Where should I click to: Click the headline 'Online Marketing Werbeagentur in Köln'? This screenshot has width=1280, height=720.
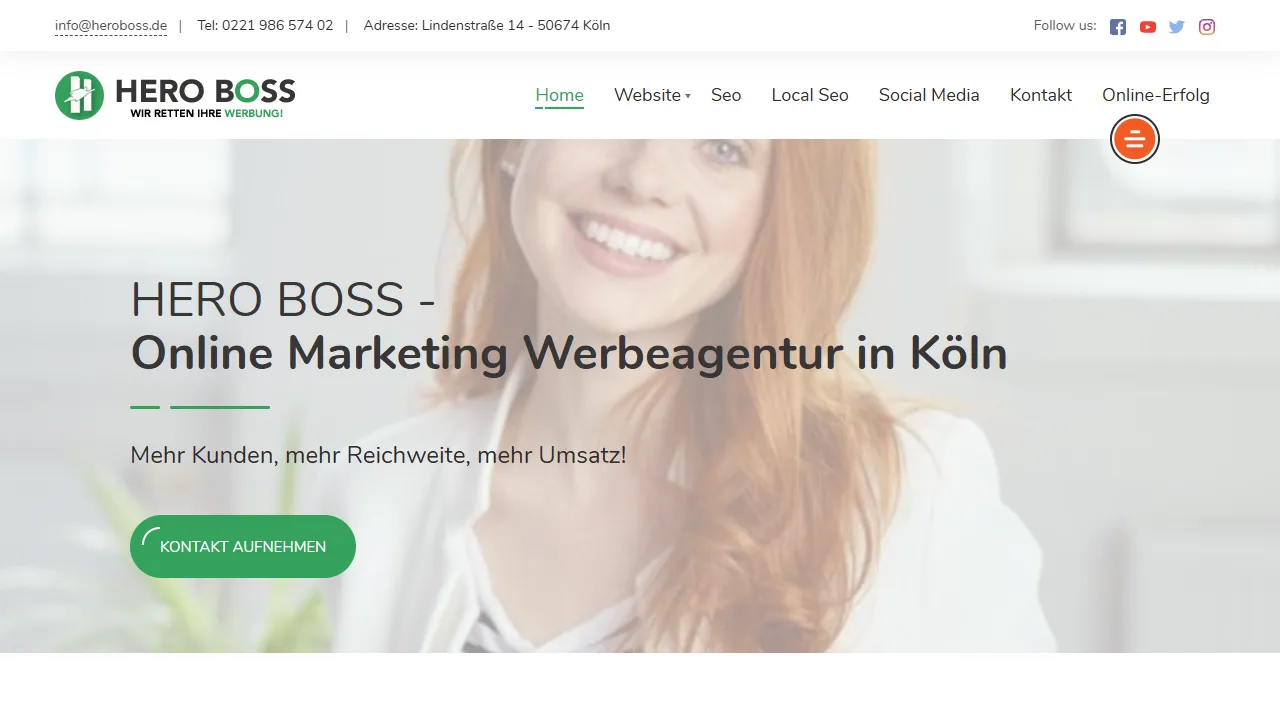(x=568, y=353)
